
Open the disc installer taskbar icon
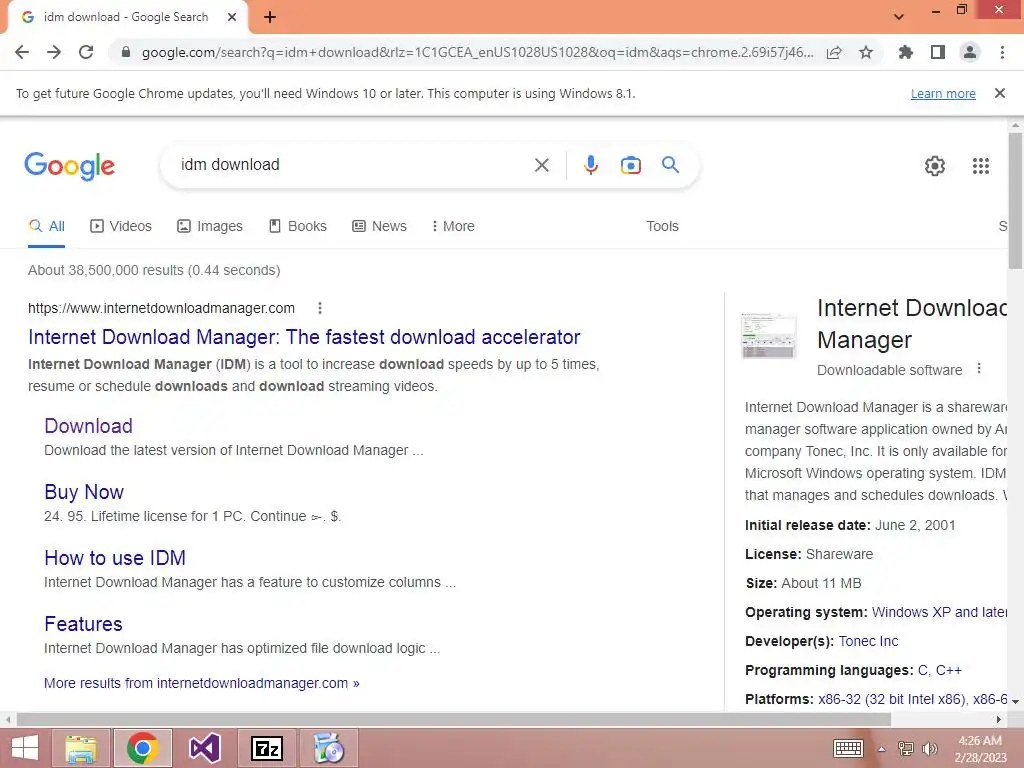point(329,748)
